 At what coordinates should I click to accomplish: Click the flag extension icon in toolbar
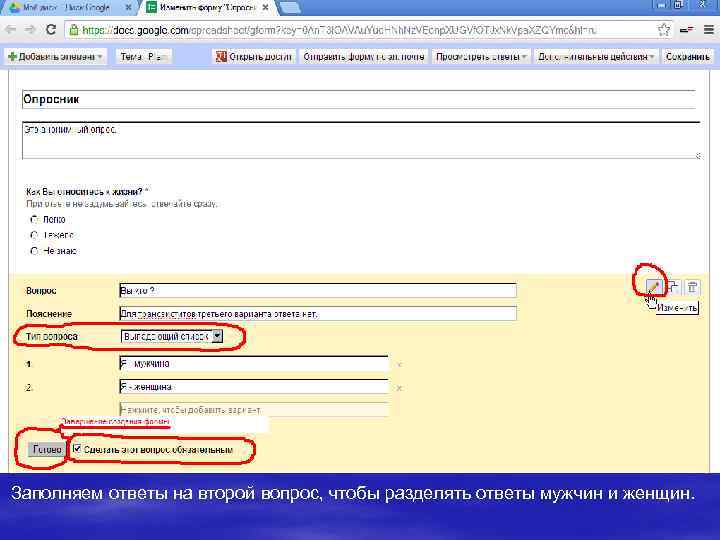point(686,30)
